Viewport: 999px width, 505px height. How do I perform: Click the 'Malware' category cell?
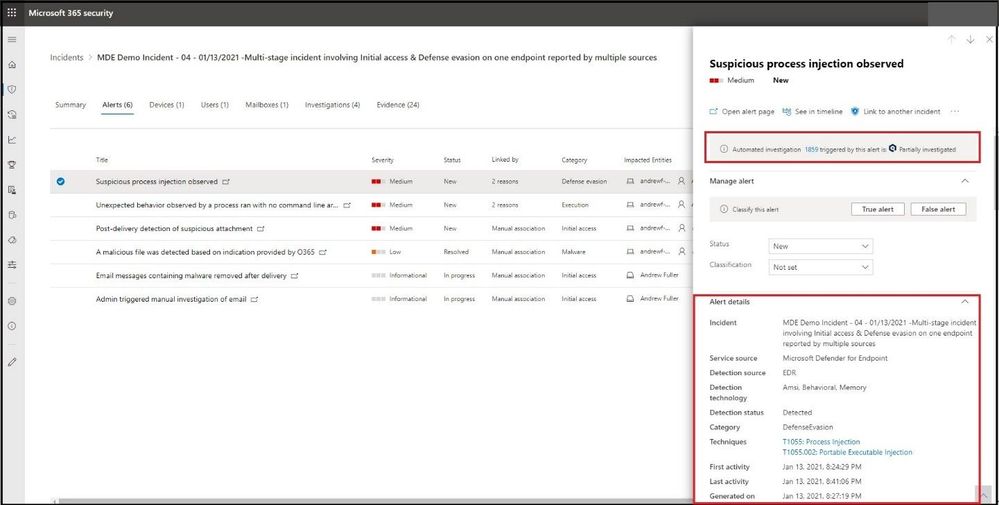[x=573, y=252]
